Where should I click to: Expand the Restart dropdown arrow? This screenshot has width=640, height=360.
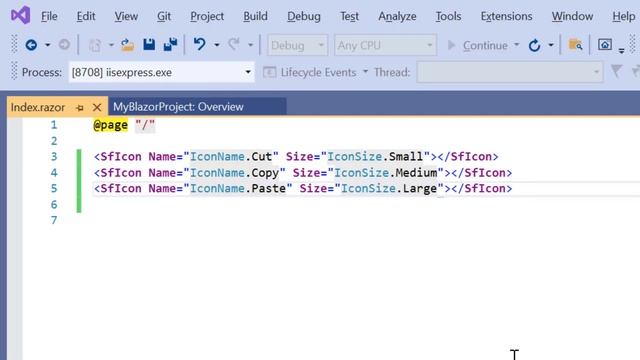551,45
